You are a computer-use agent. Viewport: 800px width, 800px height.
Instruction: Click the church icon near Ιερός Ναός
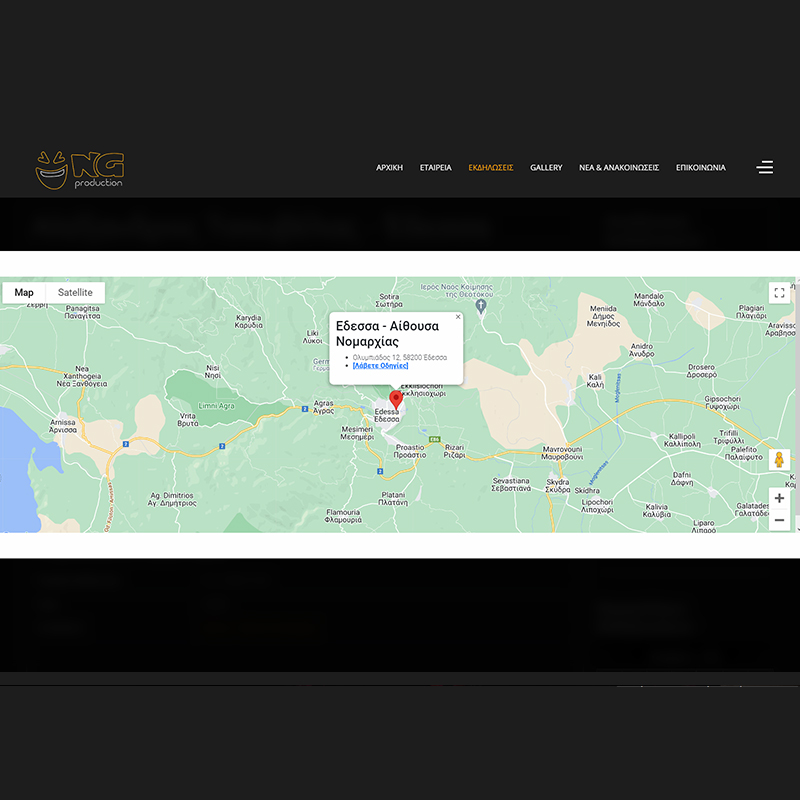coord(481,306)
